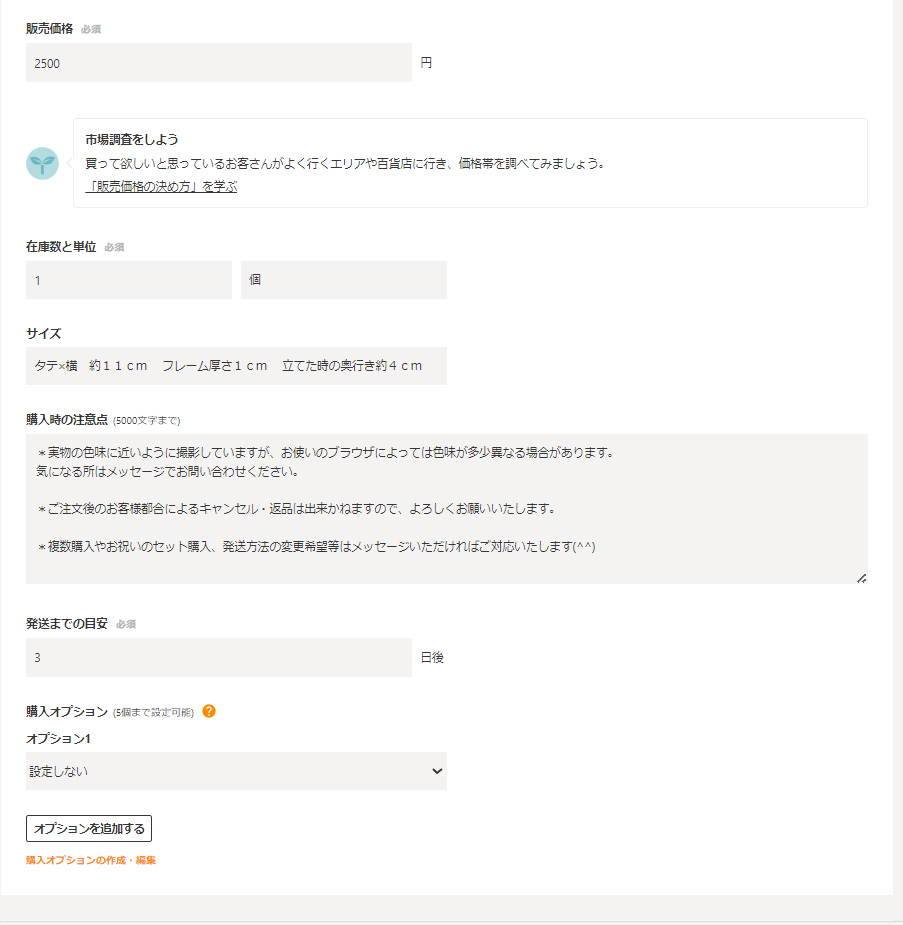Expand the オプション1 selector showing 設定しない

click(x=237, y=771)
